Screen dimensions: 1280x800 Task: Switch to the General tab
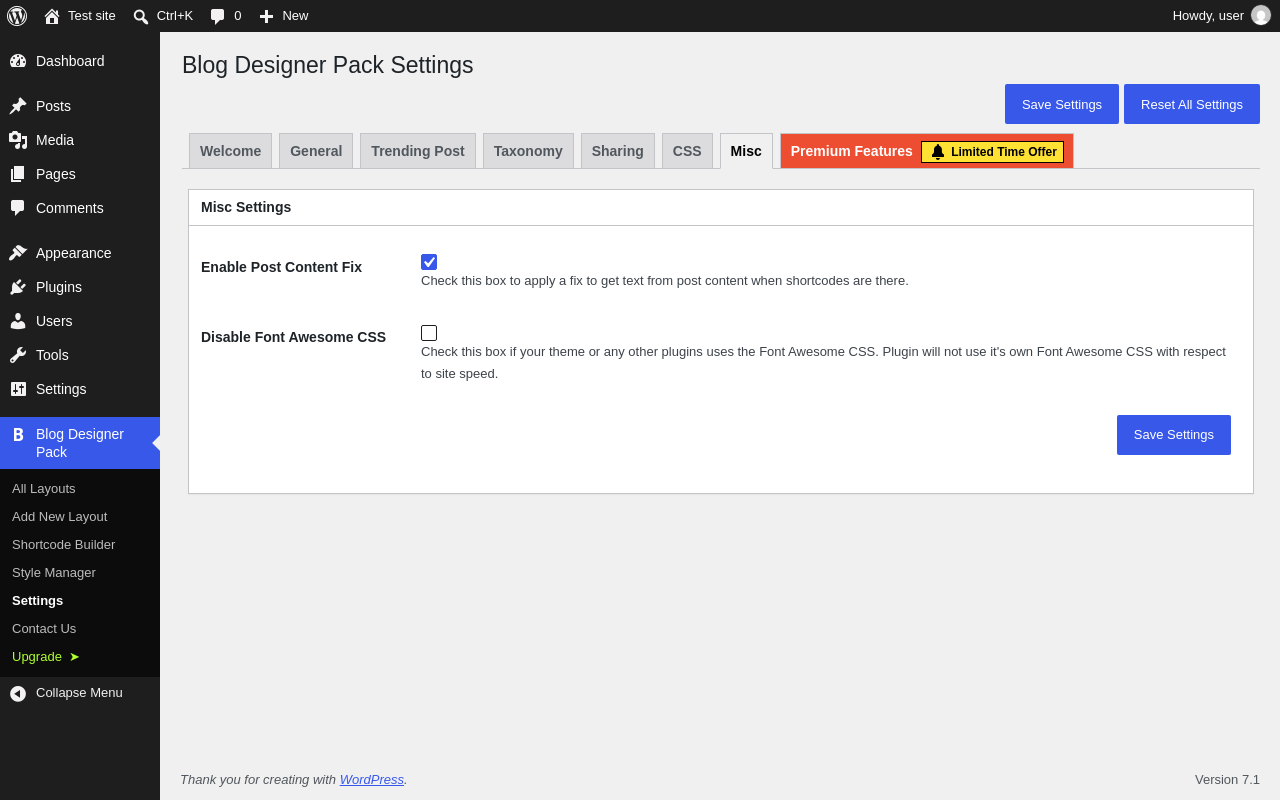tap(316, 151)
